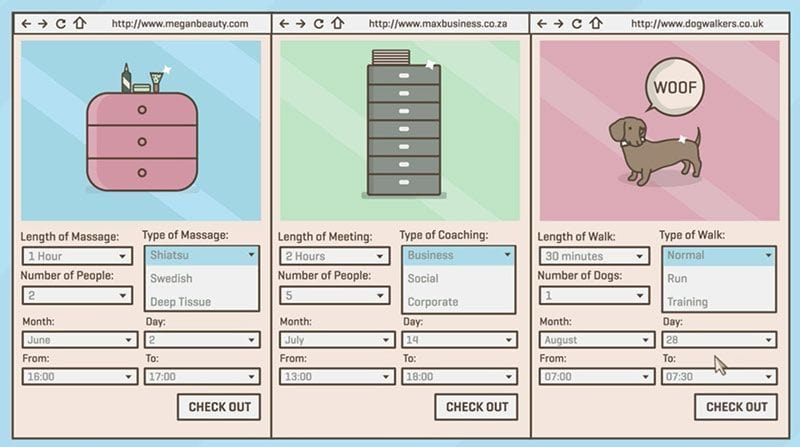This screenshot has width=800, height=447.
Task: Open the August month dropdown
Action: click(596, 339)
